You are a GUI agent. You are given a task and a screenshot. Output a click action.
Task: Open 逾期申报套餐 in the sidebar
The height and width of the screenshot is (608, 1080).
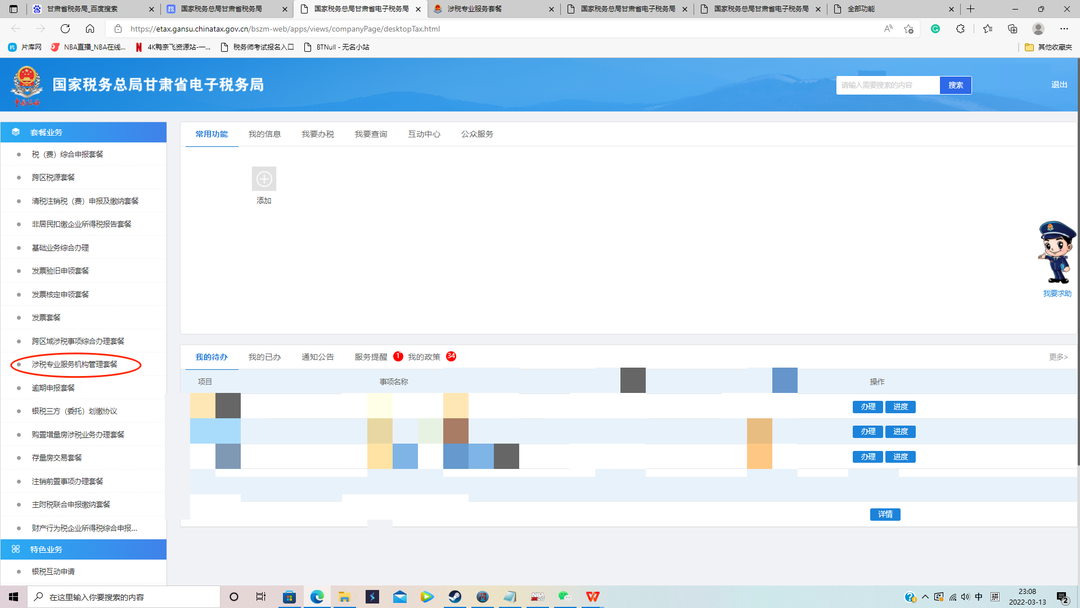(53, 388)
